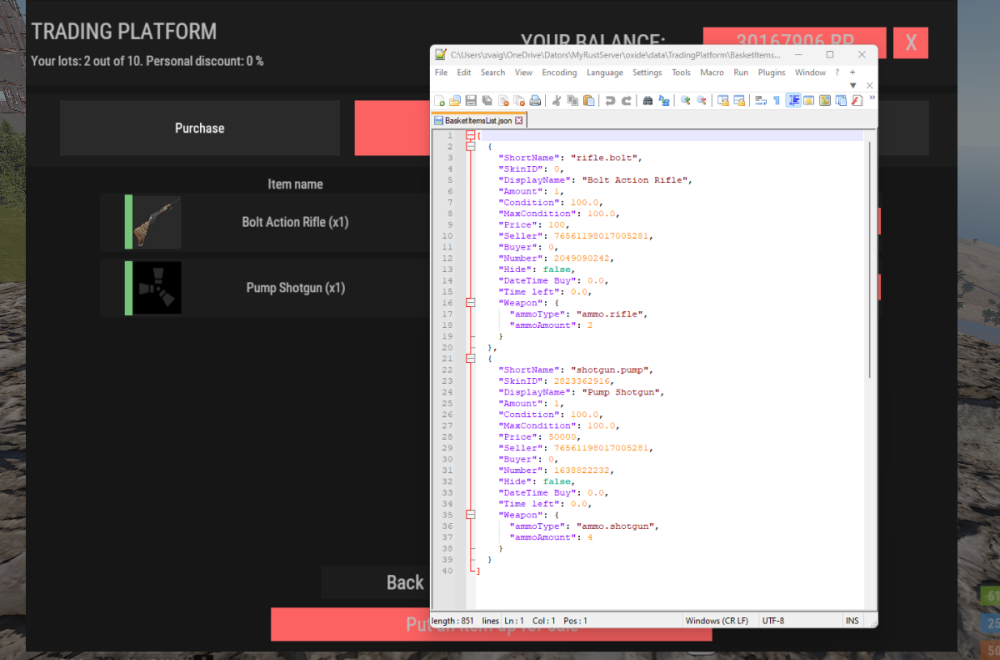Click the Undo arrow icon
The image size is (1000, 660).
click(609, 100)
